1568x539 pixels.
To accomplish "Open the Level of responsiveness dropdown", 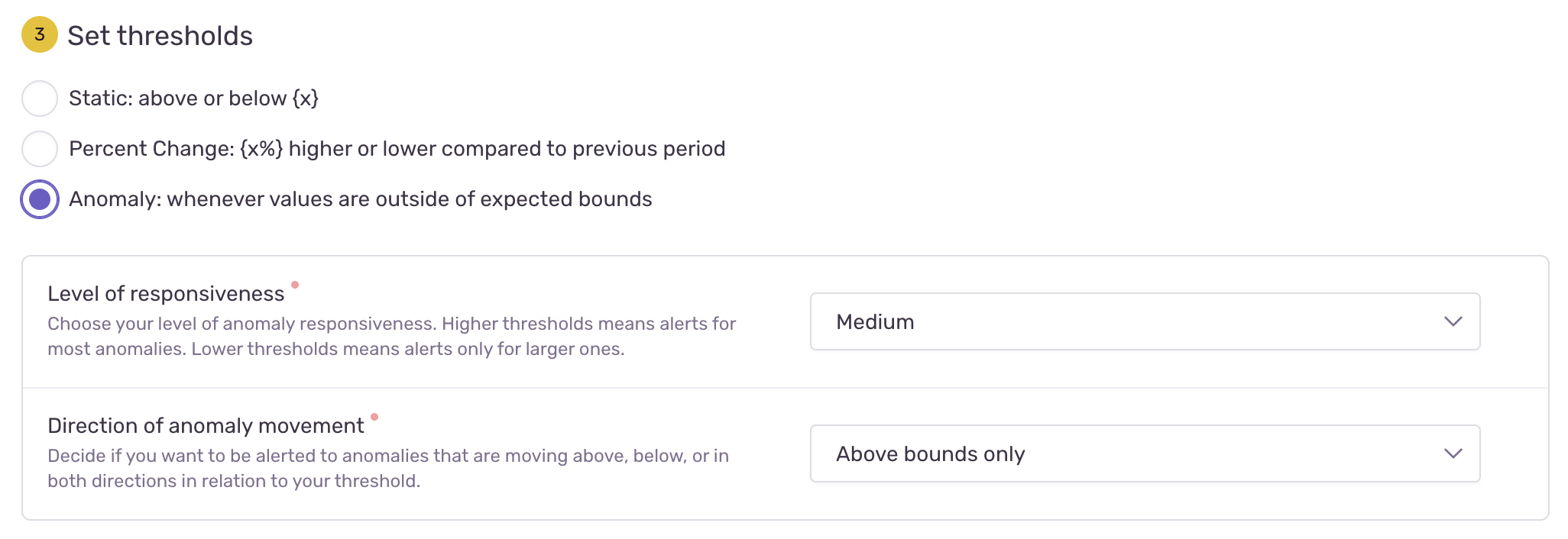I will (1144, 321).
